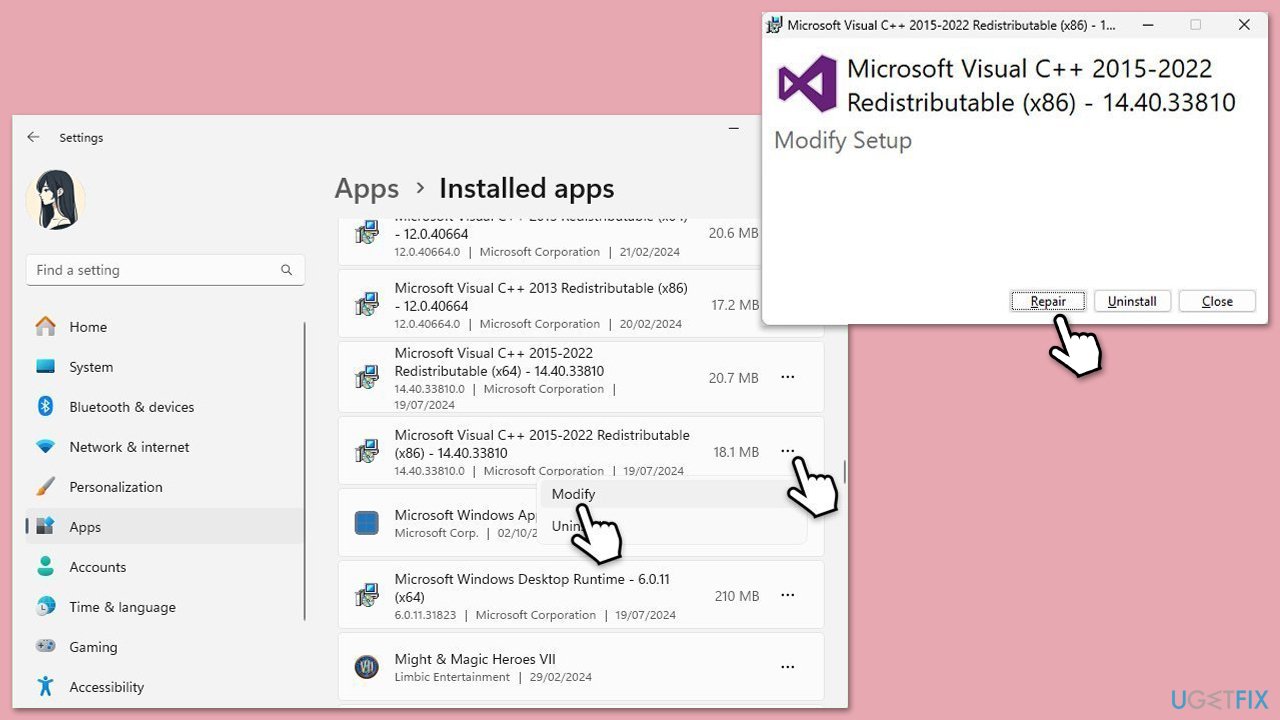This screenshot has width=1280, height=720.
Task: Open more options for Might & Magic Heroes VII
Action: coord(787,667)
